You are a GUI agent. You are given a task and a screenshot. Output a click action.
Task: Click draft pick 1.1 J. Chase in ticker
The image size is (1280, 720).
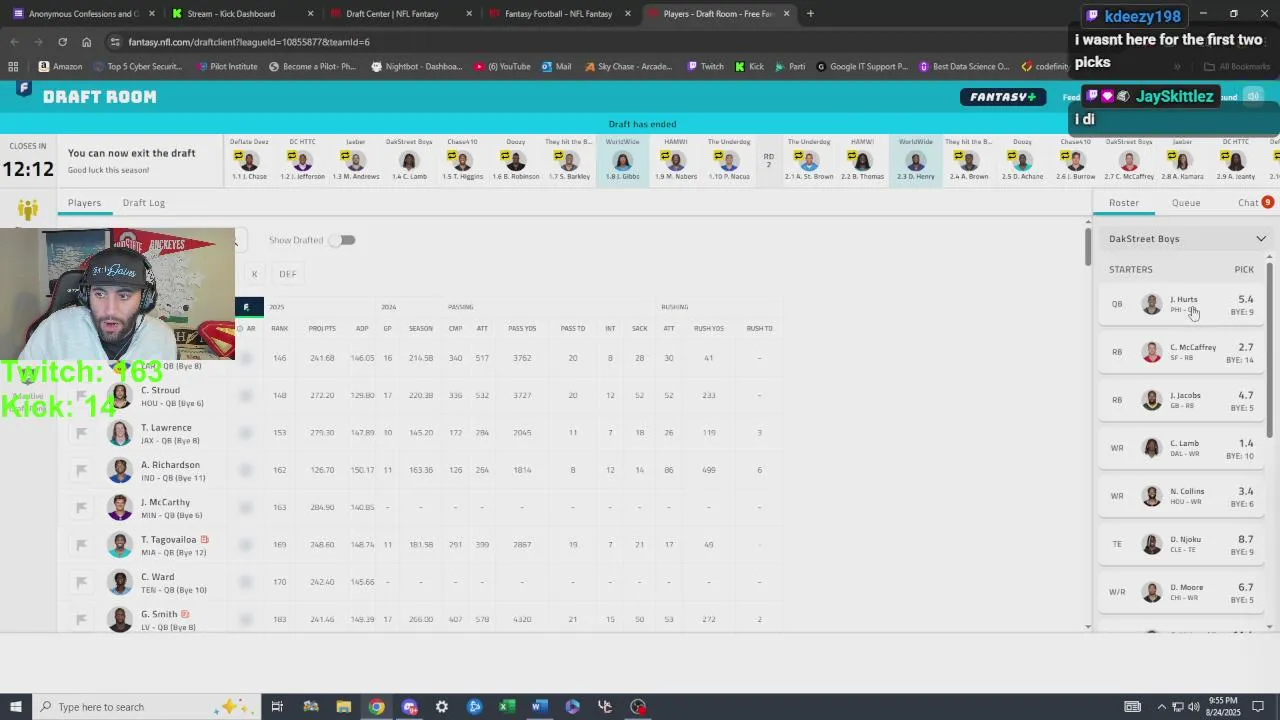pyautogui.click(x=249, y=160)
